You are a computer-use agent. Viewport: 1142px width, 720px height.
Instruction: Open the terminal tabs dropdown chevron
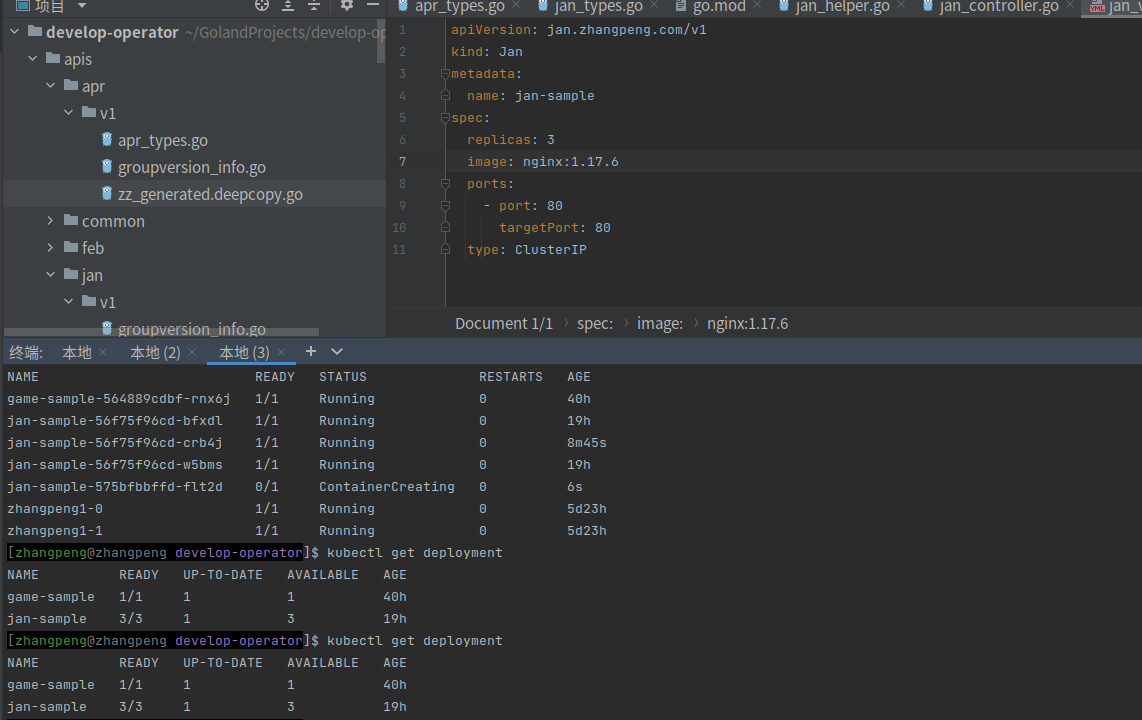[x=337, y=351]
